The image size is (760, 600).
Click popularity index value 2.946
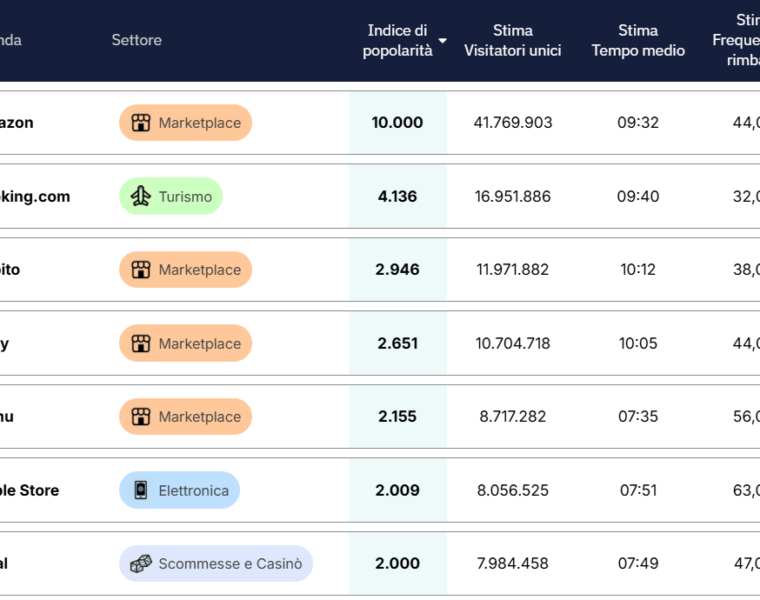(x=397, y=269)
